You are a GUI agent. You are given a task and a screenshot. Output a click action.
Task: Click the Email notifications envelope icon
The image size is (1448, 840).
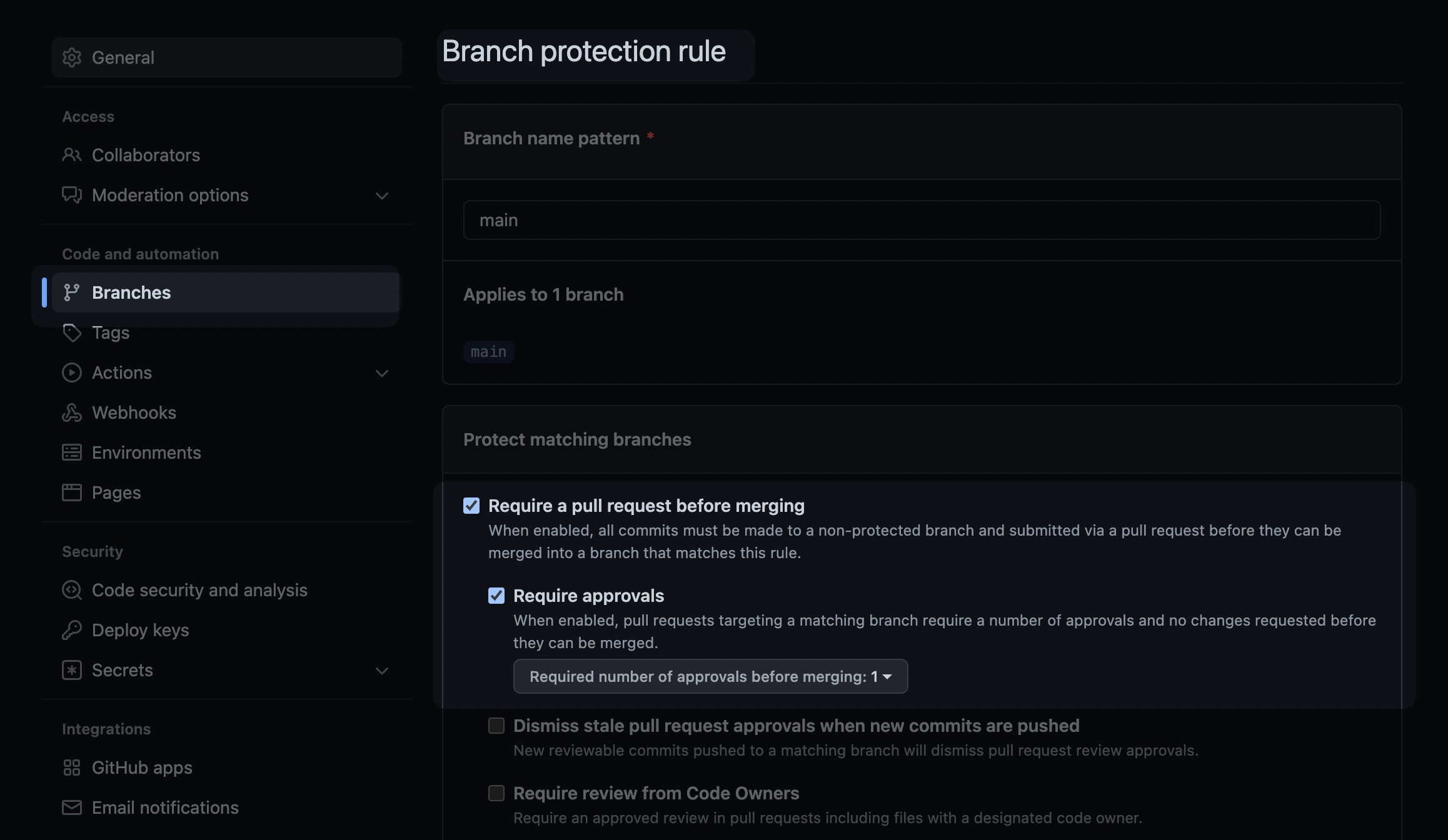point(72,807)
